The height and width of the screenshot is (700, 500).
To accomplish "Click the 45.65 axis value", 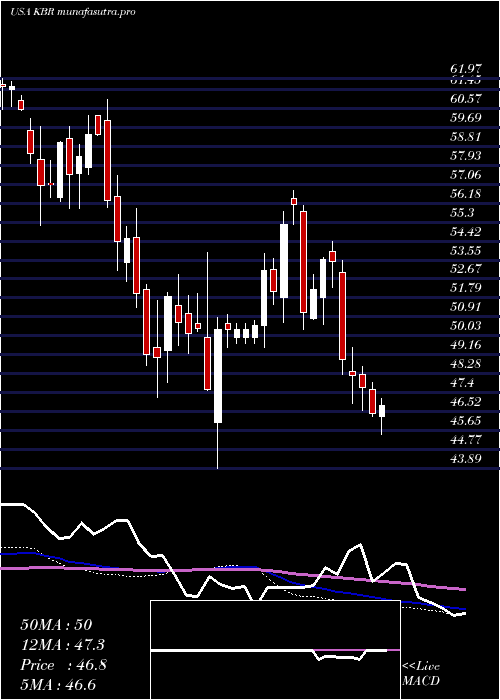I will [x=466, y=421].
